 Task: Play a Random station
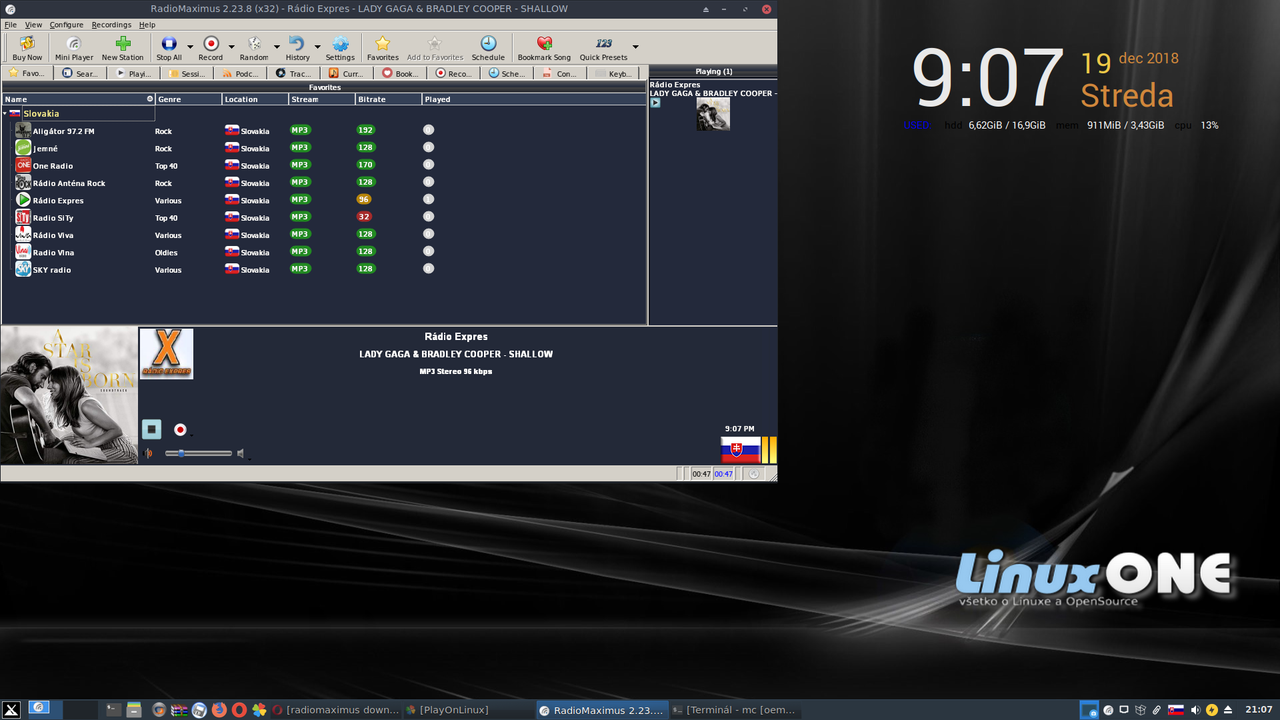tap(254, 47)
